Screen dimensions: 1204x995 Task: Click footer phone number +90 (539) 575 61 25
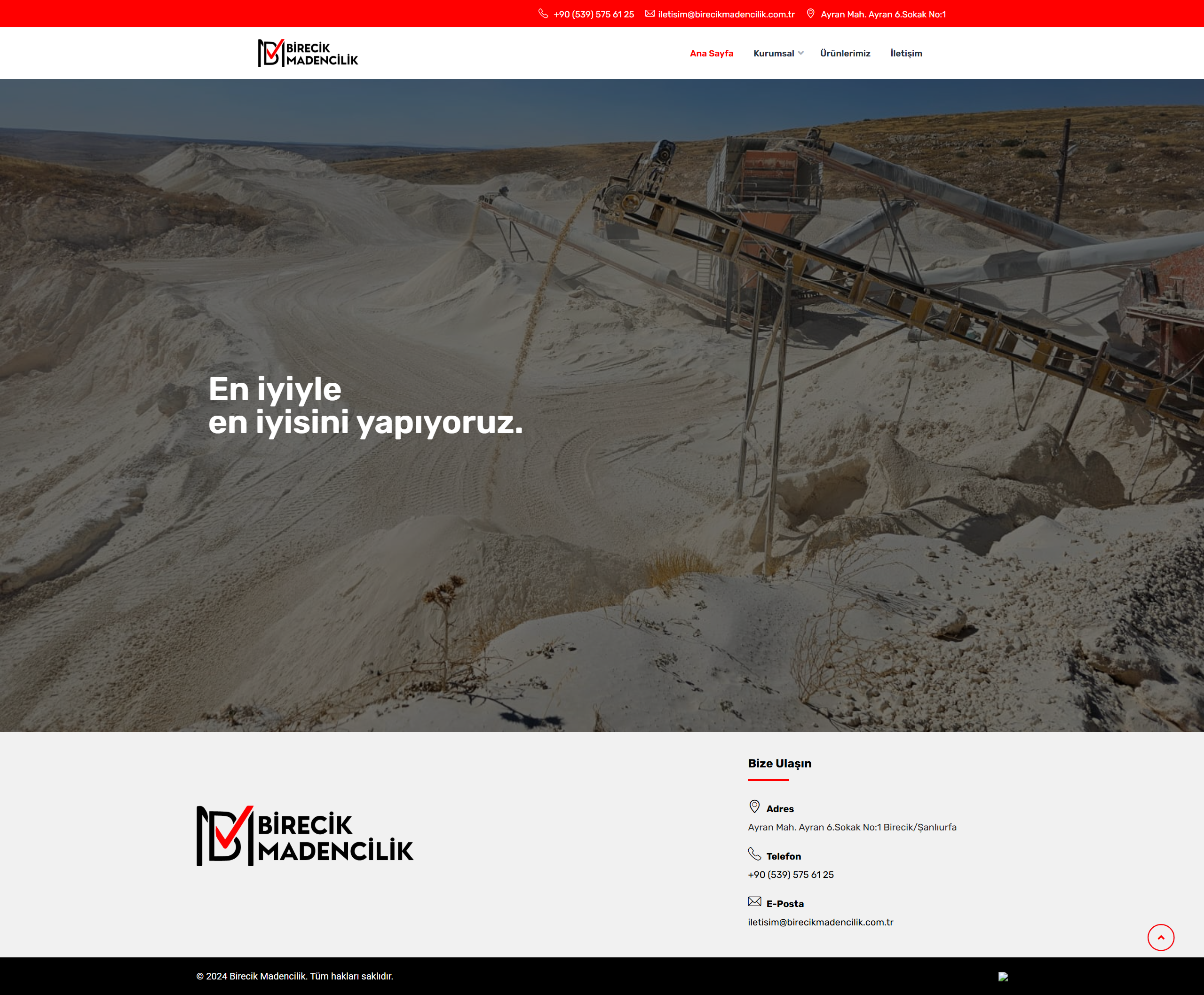tap(791, 875)
